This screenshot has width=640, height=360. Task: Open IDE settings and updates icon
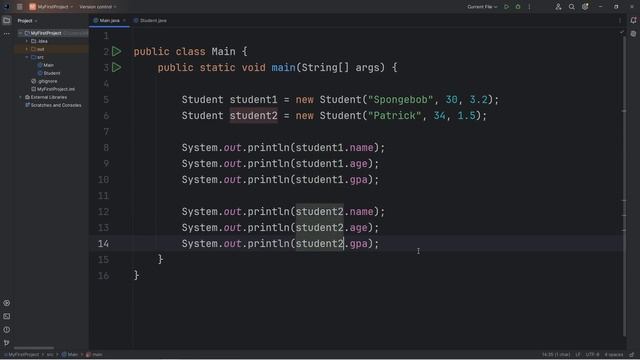click(585, 7)
